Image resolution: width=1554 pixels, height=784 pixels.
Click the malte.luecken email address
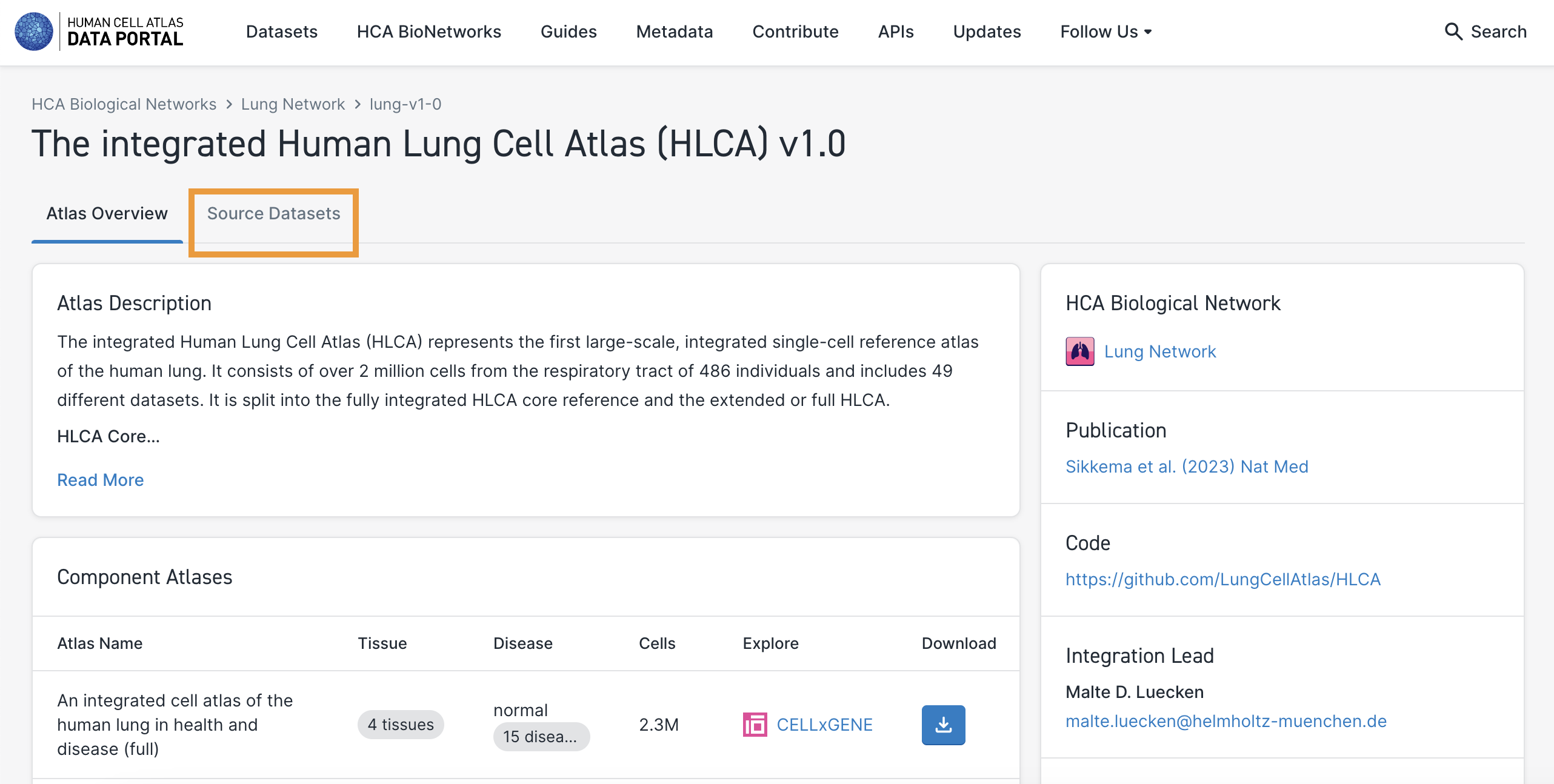1226,721
